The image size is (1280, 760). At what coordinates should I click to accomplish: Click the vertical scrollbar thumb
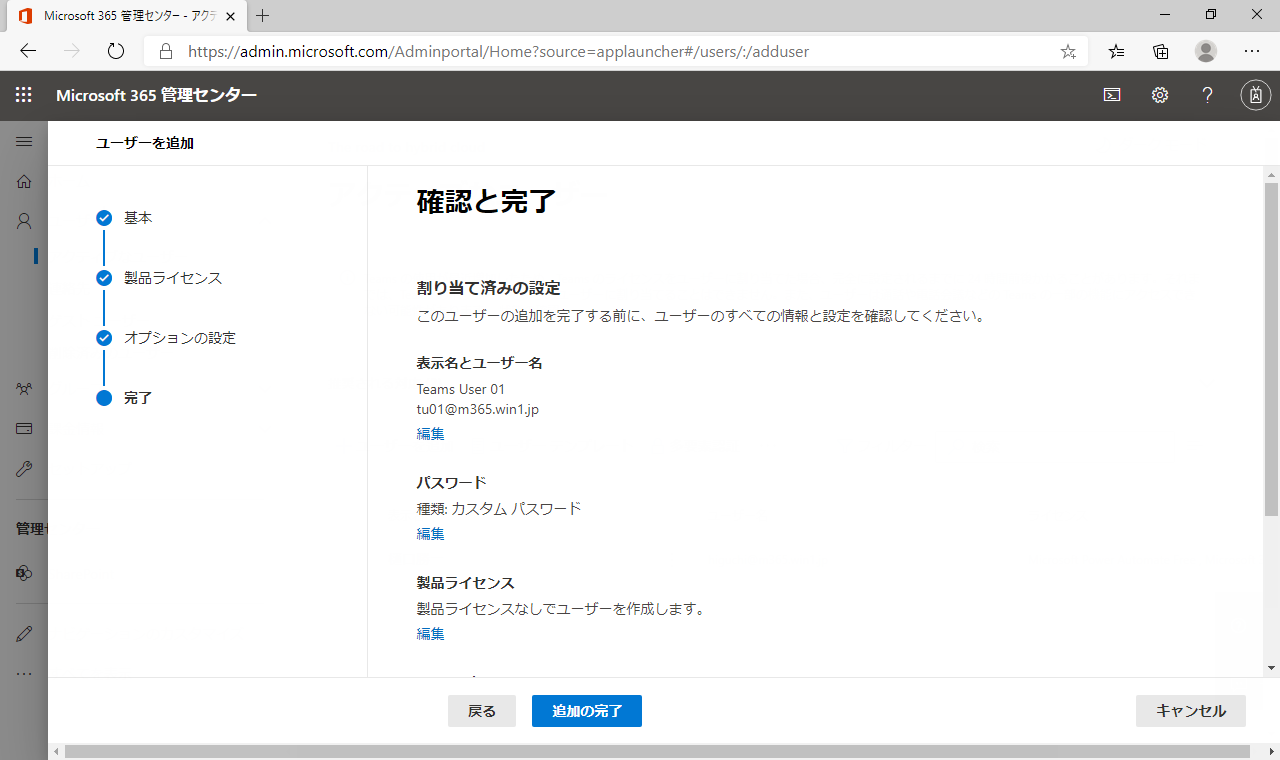(1271, 350)
